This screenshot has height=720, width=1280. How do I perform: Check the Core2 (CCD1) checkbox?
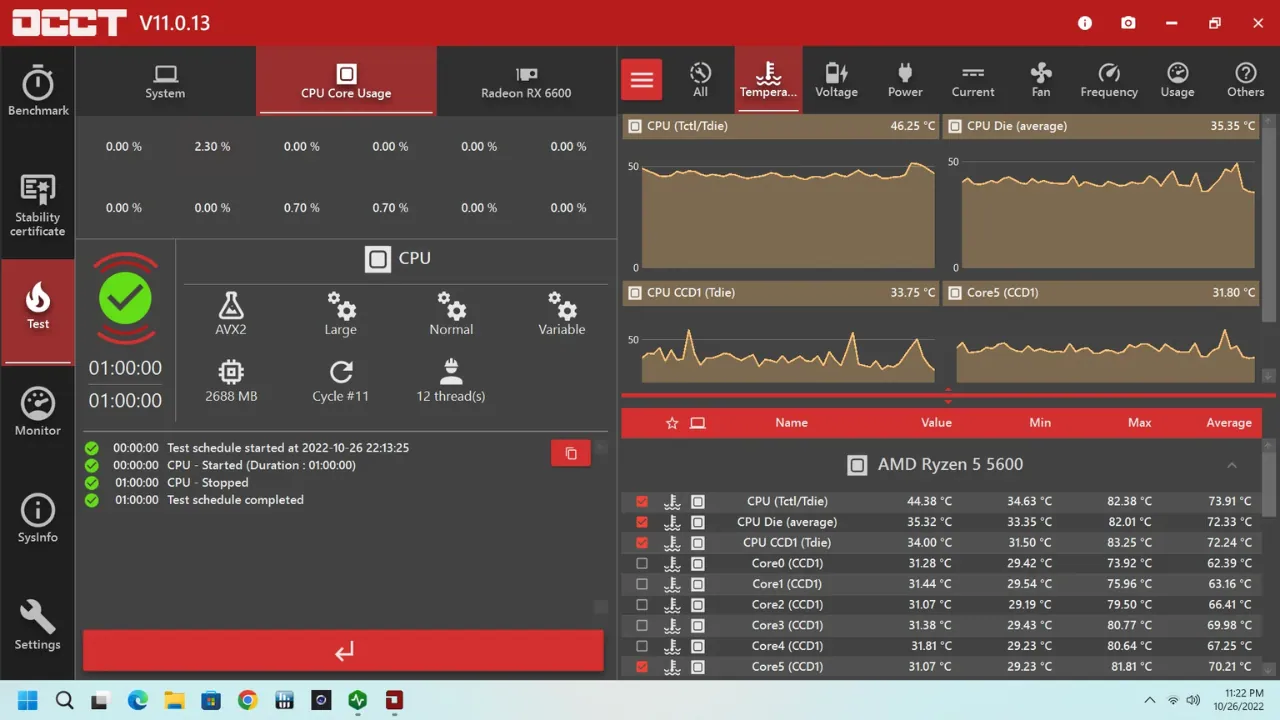[642, 605]
